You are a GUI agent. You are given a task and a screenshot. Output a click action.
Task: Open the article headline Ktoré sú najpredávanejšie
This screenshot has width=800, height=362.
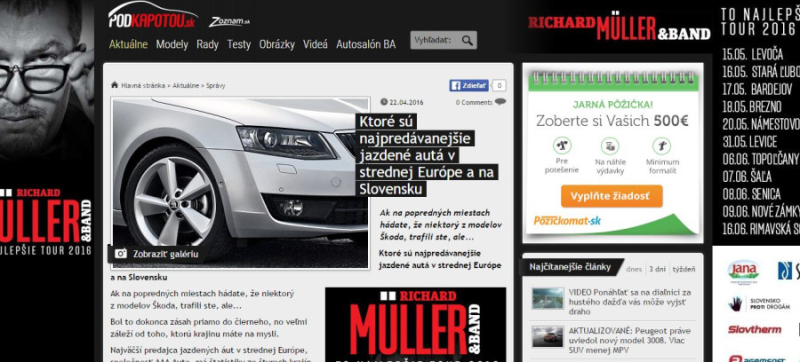(x=427, y=155)
